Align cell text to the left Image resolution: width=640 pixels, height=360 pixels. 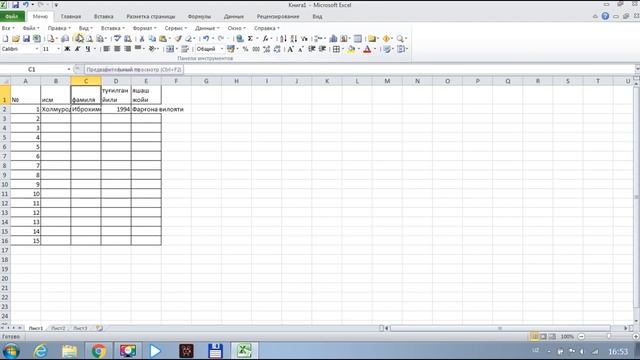(x=107, y=49)
